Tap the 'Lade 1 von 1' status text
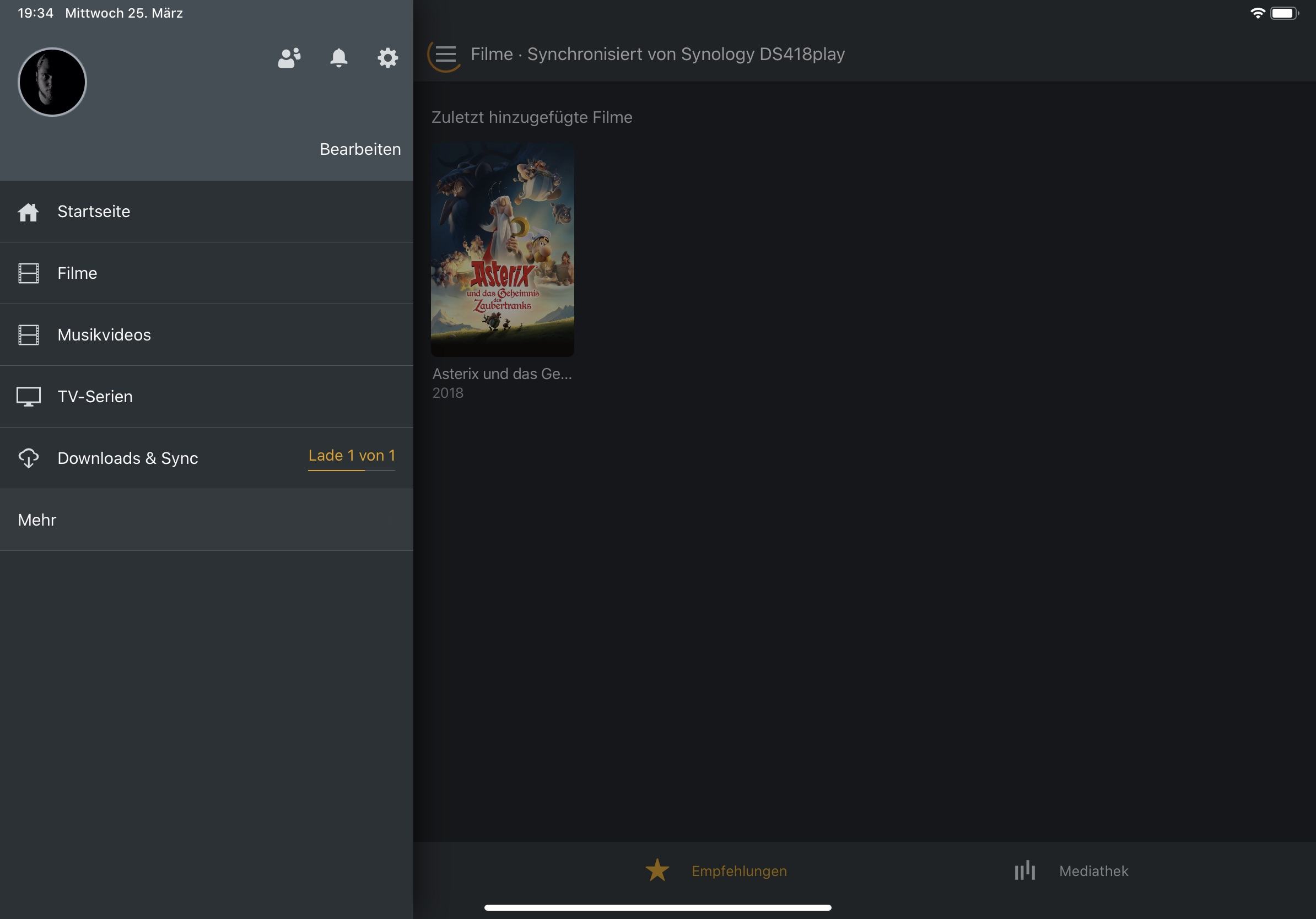 click(352, 455)
